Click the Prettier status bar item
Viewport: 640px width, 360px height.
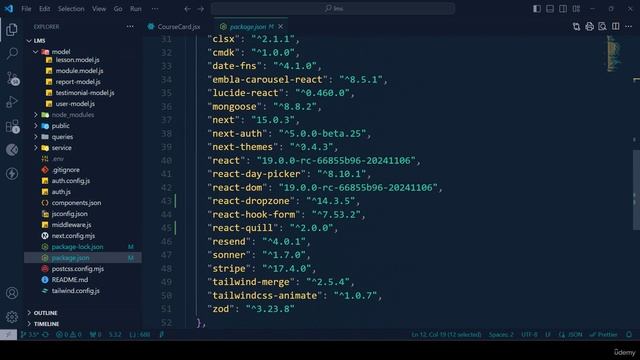(604, 335)
